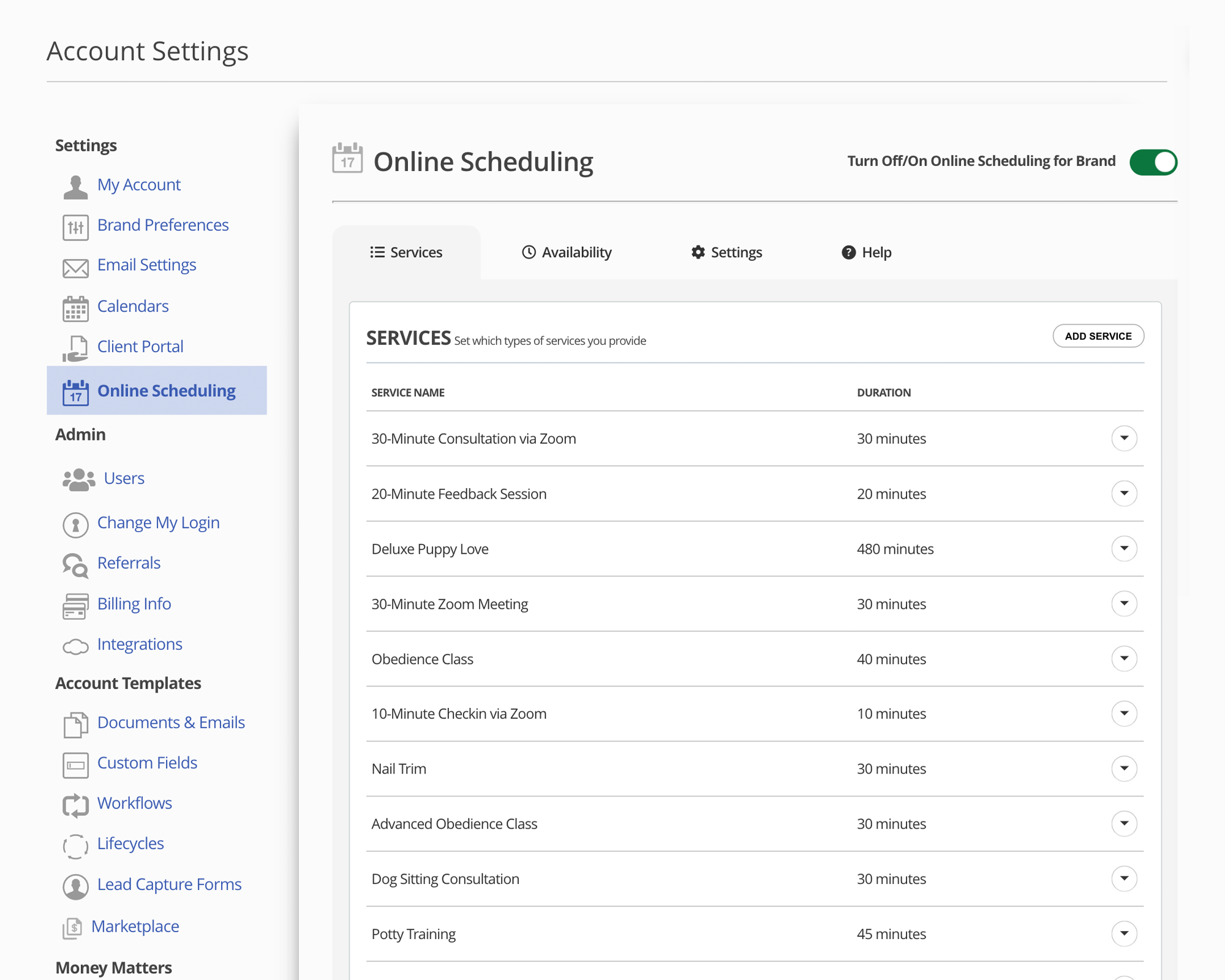Open Potty Training row dropdown arrow

(1124, 933)
